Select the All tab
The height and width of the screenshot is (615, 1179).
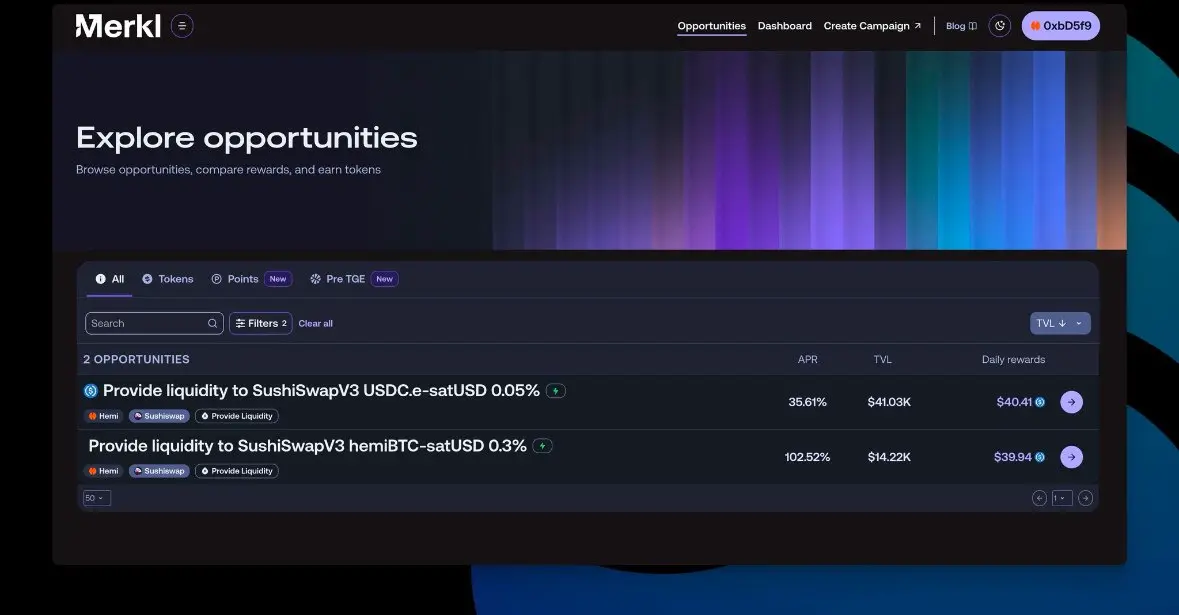tap(110, 279)
